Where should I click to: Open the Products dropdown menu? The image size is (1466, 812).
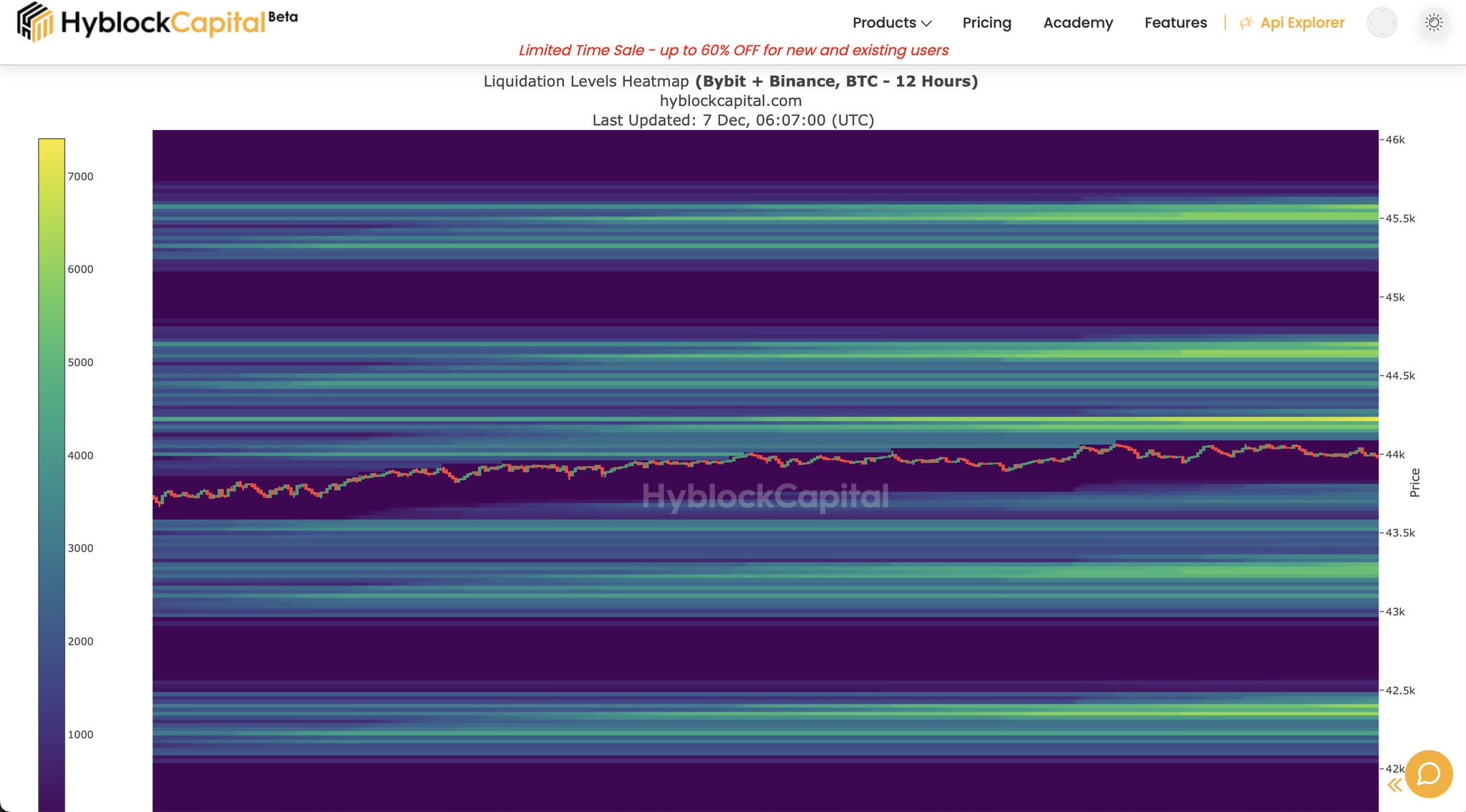pos(884,23)
